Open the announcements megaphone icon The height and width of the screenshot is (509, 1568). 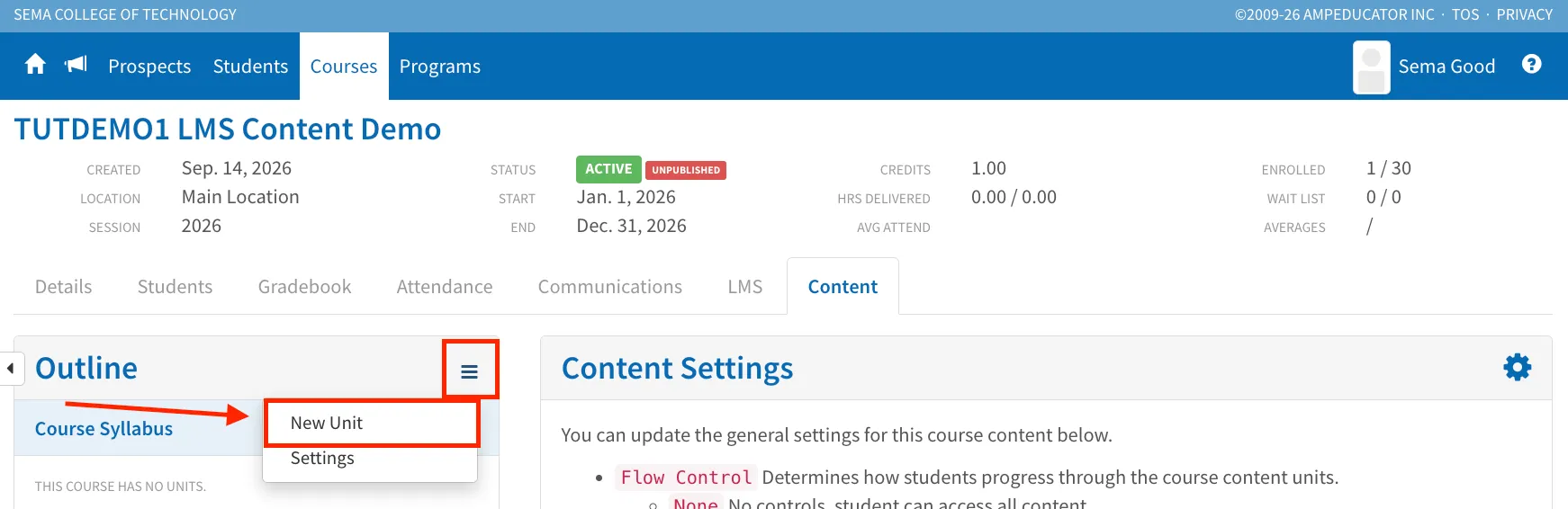76,65
